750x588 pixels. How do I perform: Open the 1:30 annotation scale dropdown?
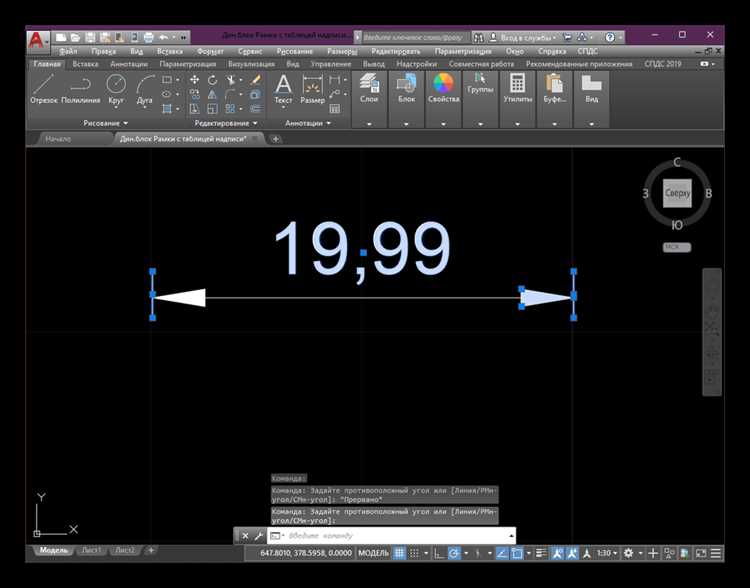607,553
